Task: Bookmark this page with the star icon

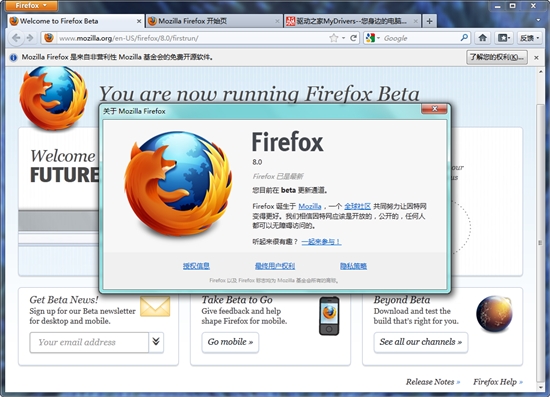Action: coord(334,38)
